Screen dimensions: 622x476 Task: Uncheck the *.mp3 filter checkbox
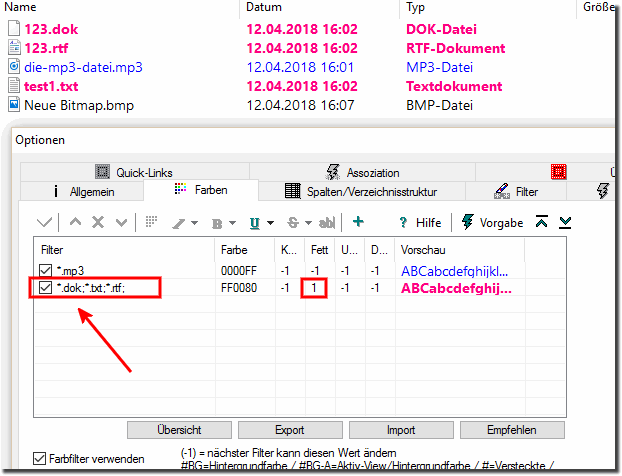(46, 271)
